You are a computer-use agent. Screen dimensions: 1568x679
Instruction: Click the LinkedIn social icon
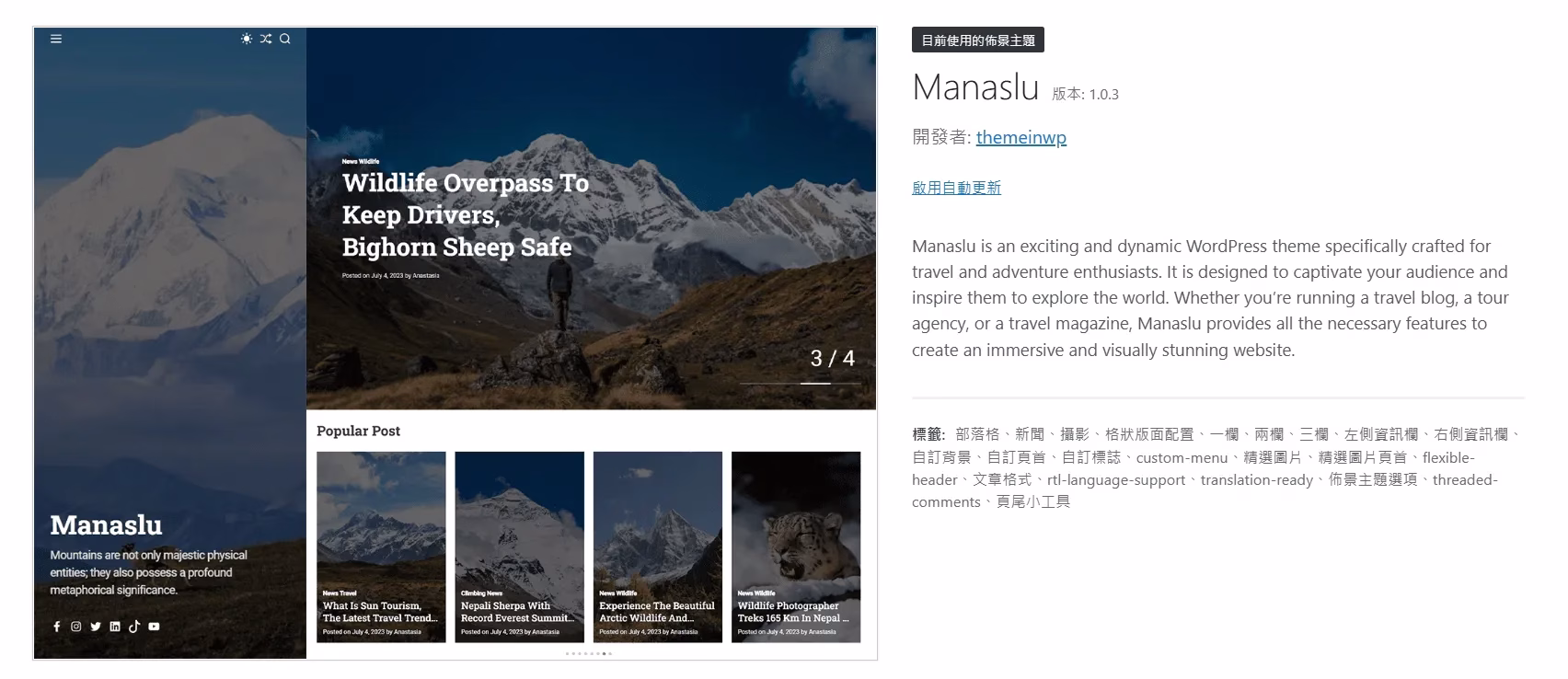(115, 627)
